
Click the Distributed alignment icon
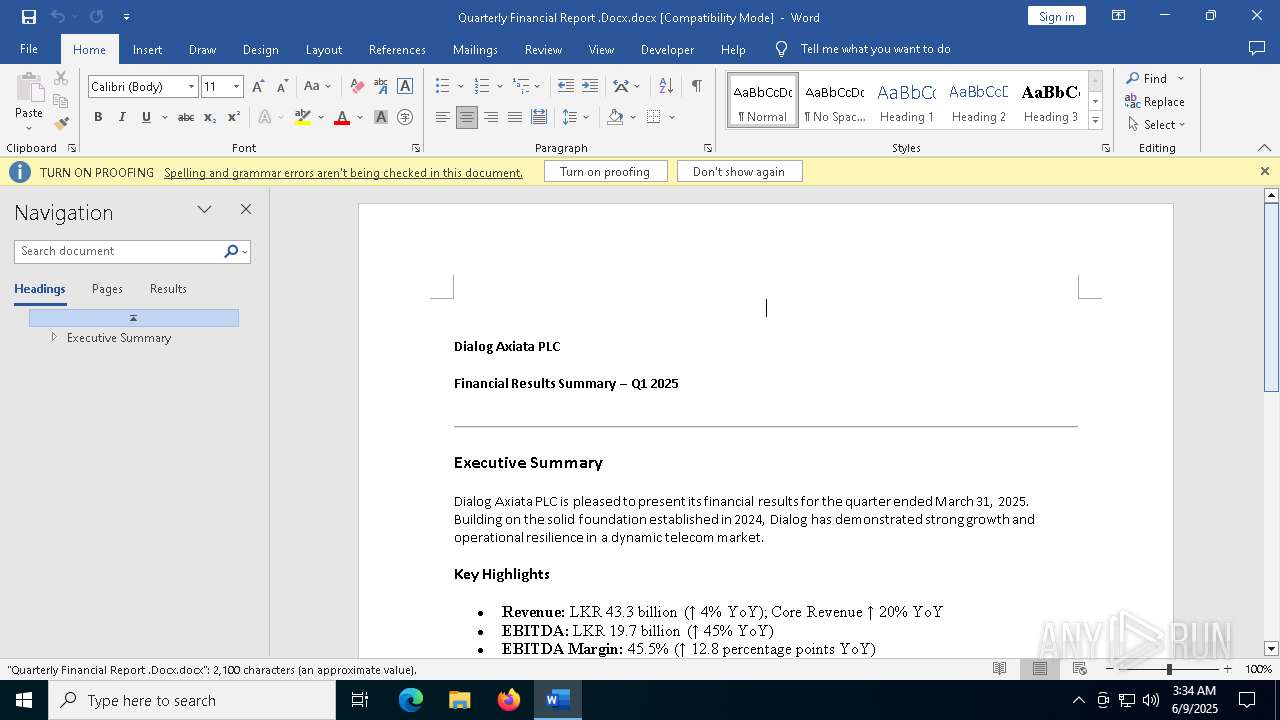point(539,117)
